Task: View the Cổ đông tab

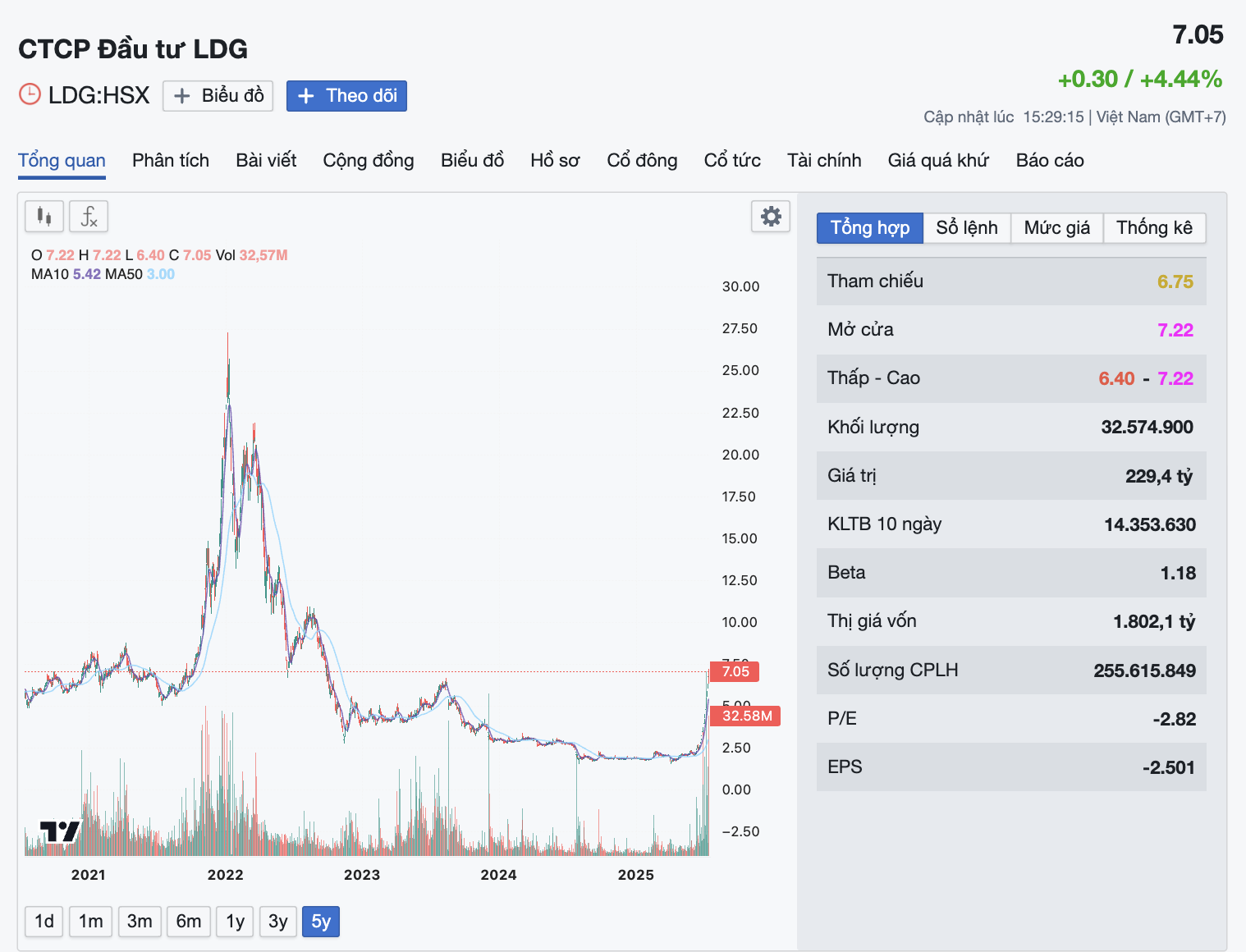Action: coord(642,160)
